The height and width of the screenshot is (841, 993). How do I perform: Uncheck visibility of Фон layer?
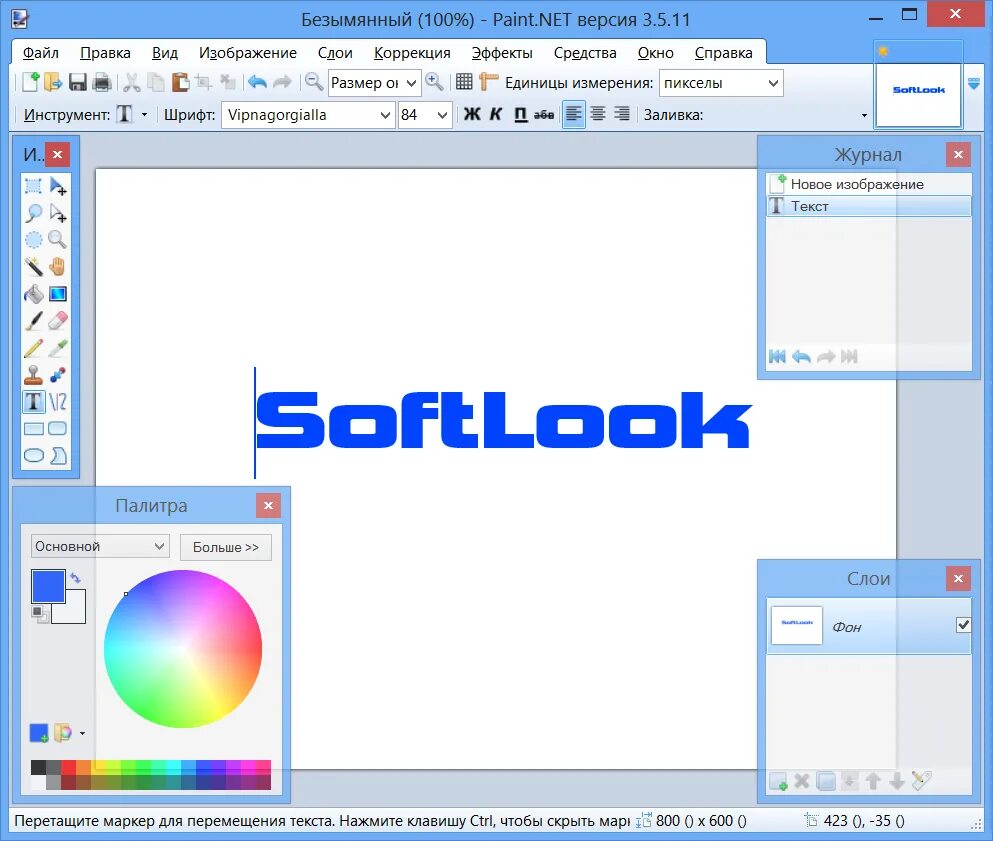click(x=963, y=625)
